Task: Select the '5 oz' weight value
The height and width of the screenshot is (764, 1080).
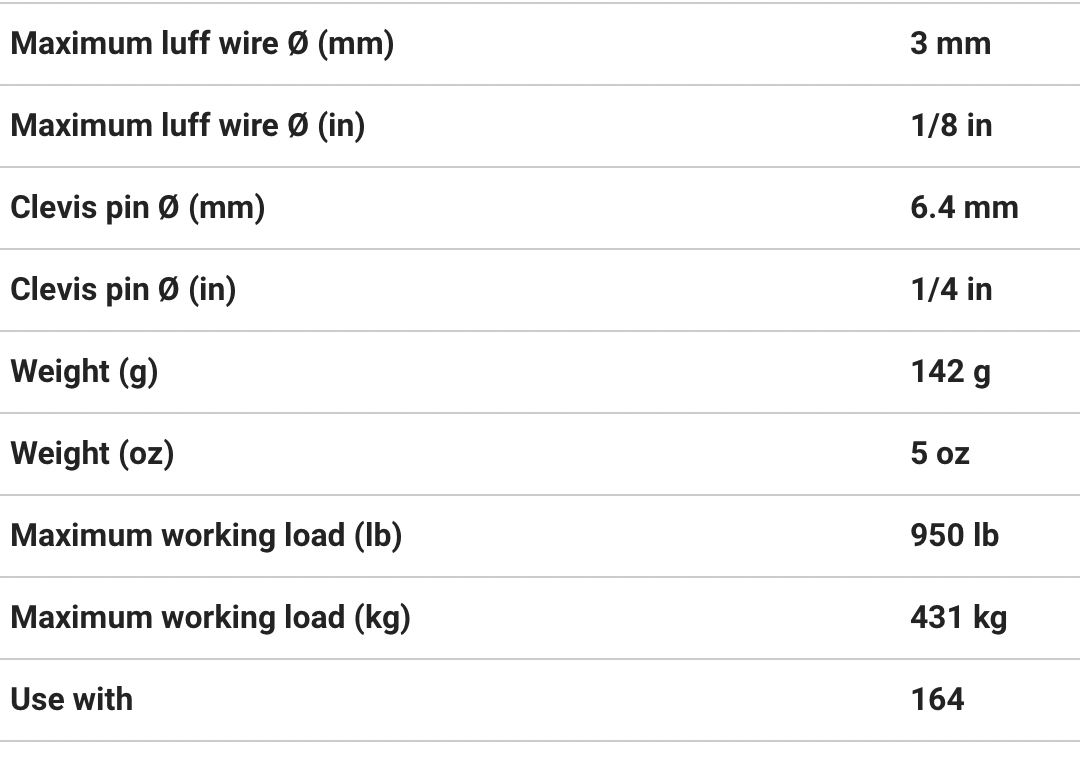Action: (940, 454)
